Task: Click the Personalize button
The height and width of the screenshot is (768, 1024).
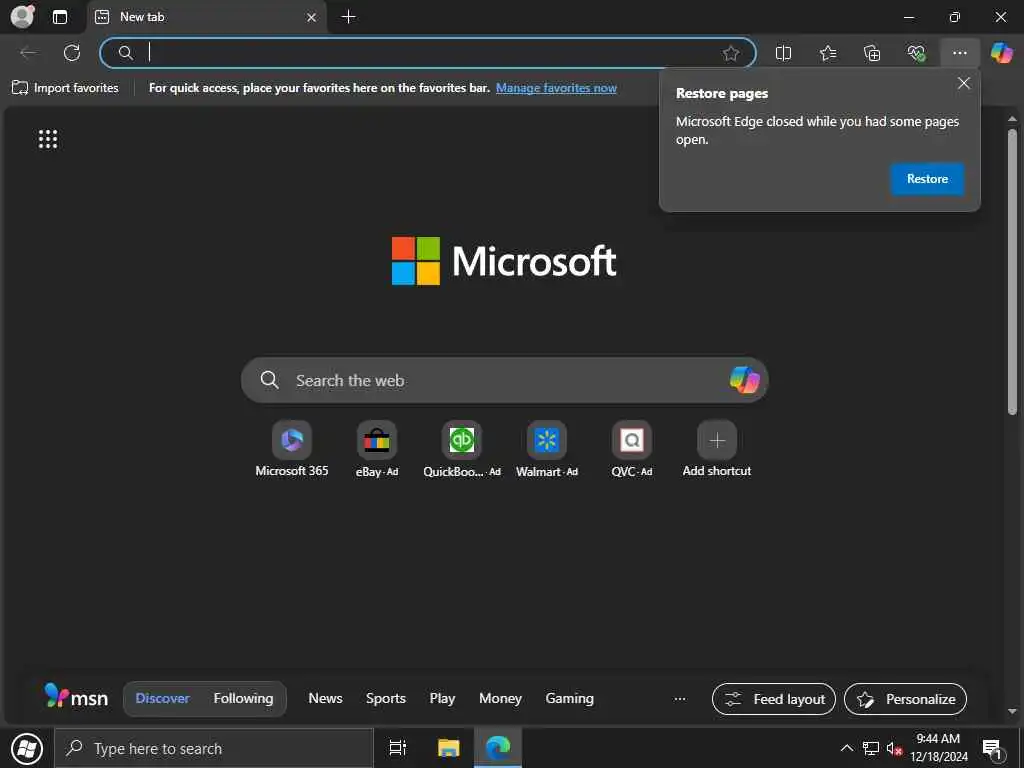Action: [x=905, y=699]
